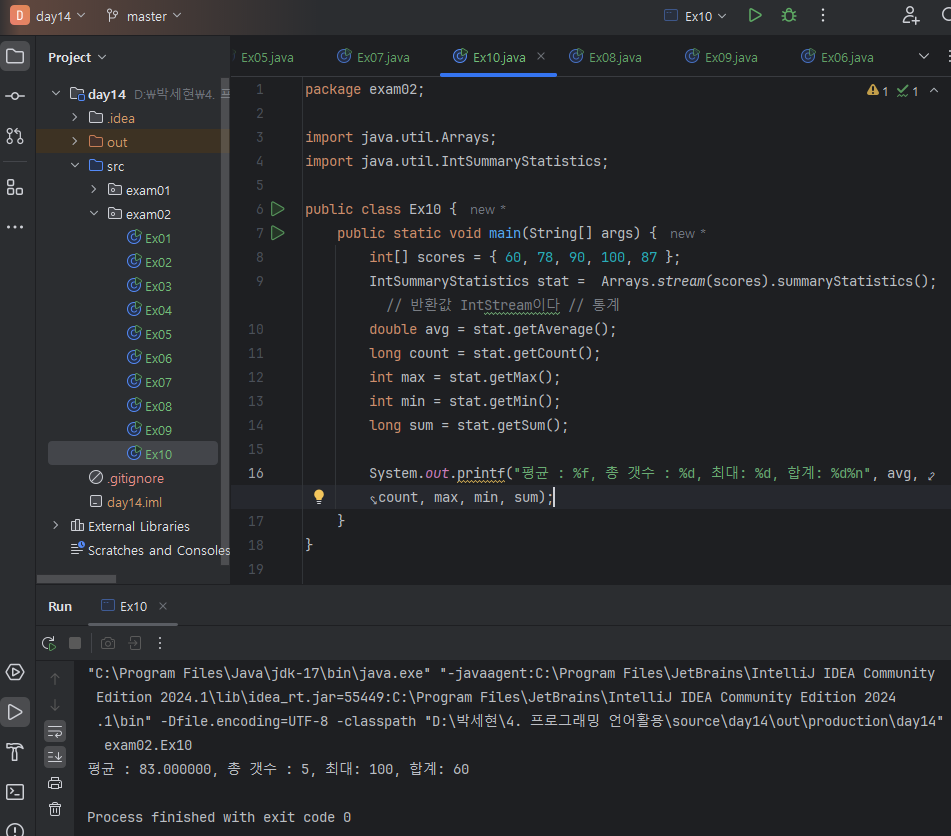Screen dimensions: 951x836
Task: Clear console output with trash icon
Action: pos(55,809)
